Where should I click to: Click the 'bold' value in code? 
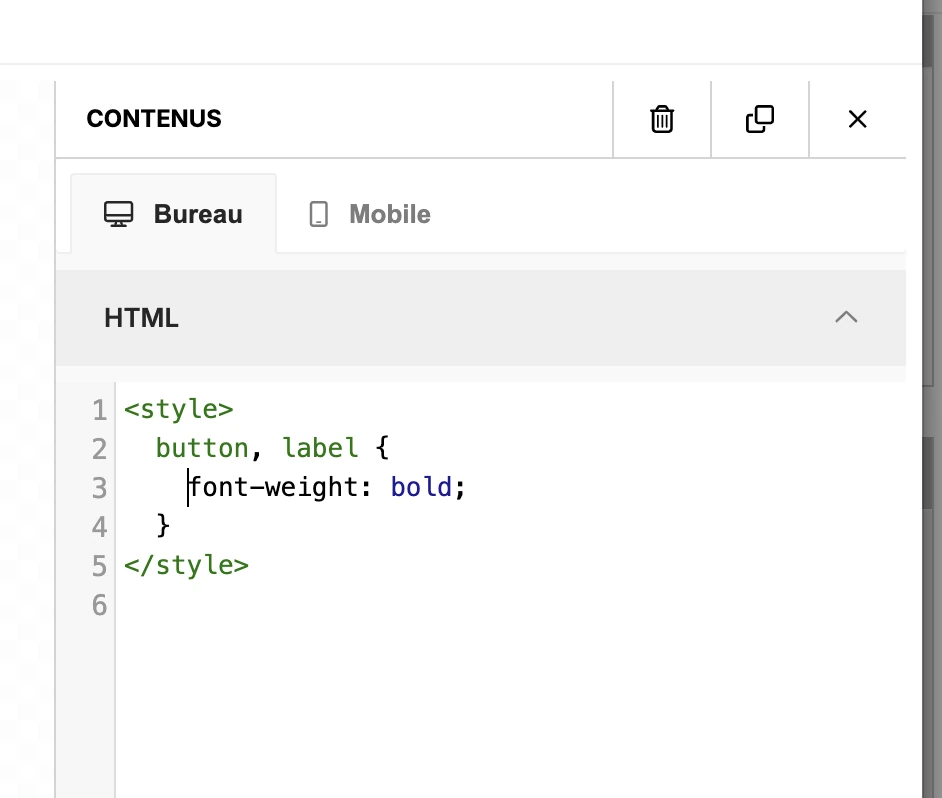421,488
